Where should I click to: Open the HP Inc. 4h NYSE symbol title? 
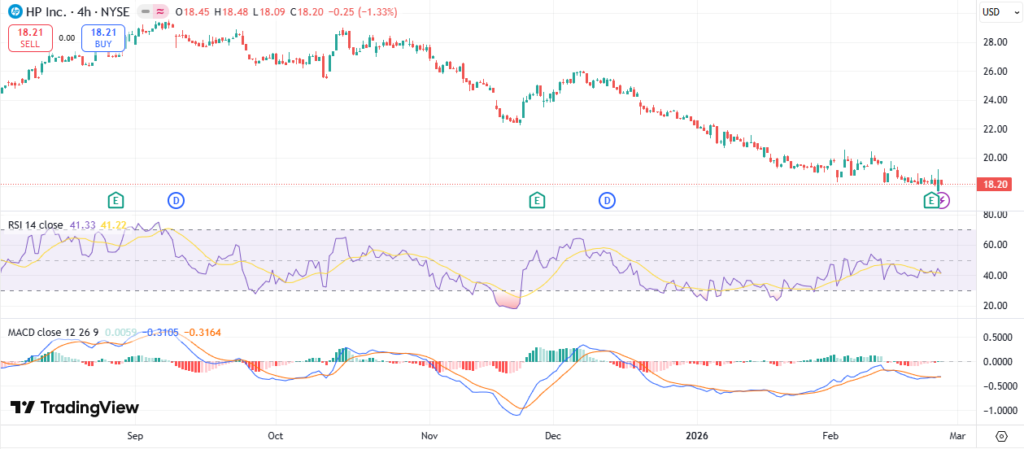78,12
